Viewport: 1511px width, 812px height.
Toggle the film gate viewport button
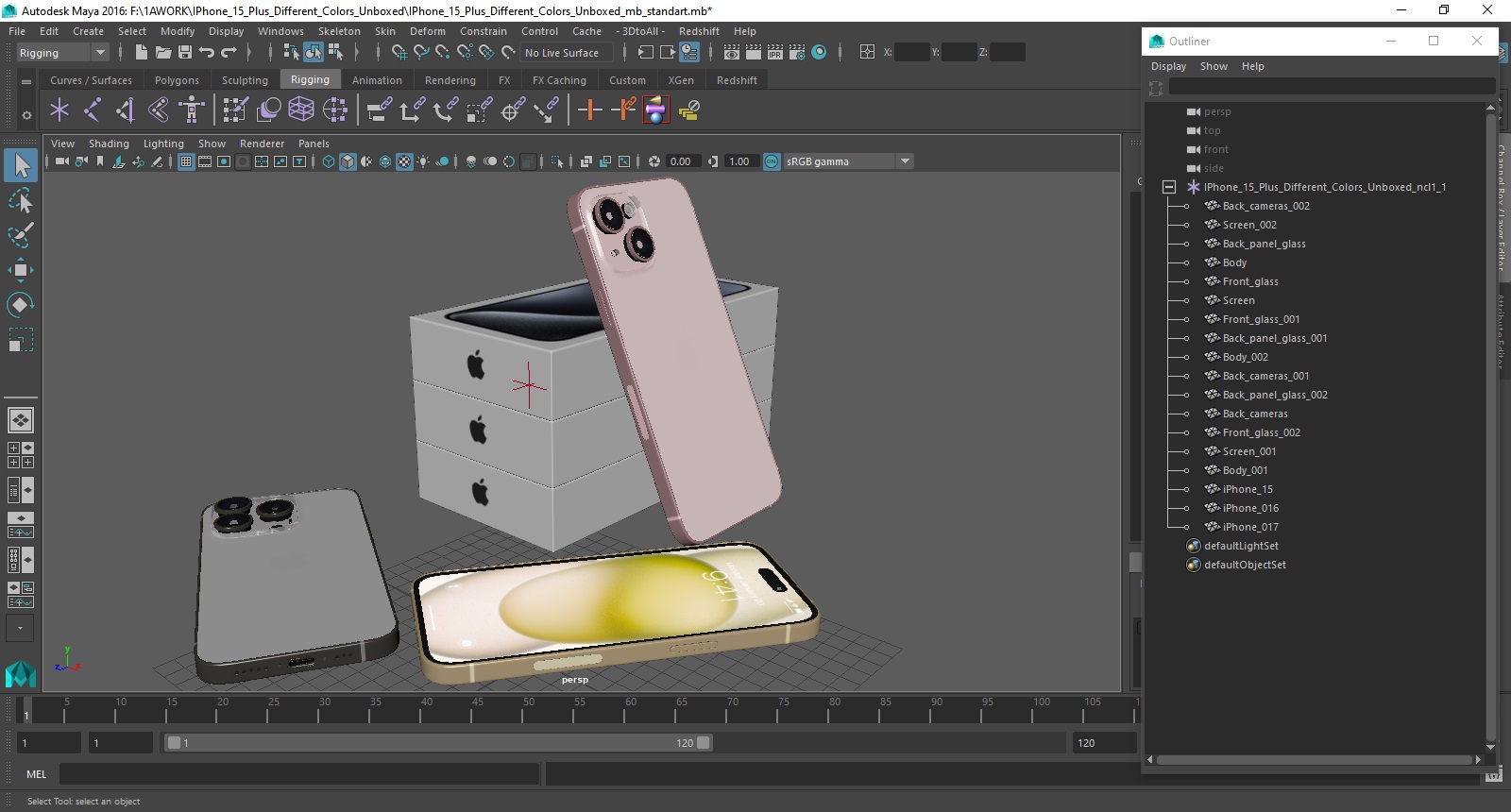pos(205,161)
